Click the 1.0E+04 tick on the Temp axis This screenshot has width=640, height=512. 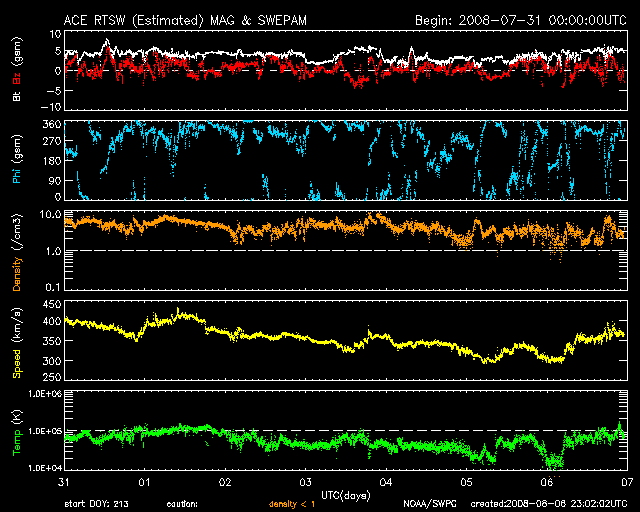pos(45,467)
